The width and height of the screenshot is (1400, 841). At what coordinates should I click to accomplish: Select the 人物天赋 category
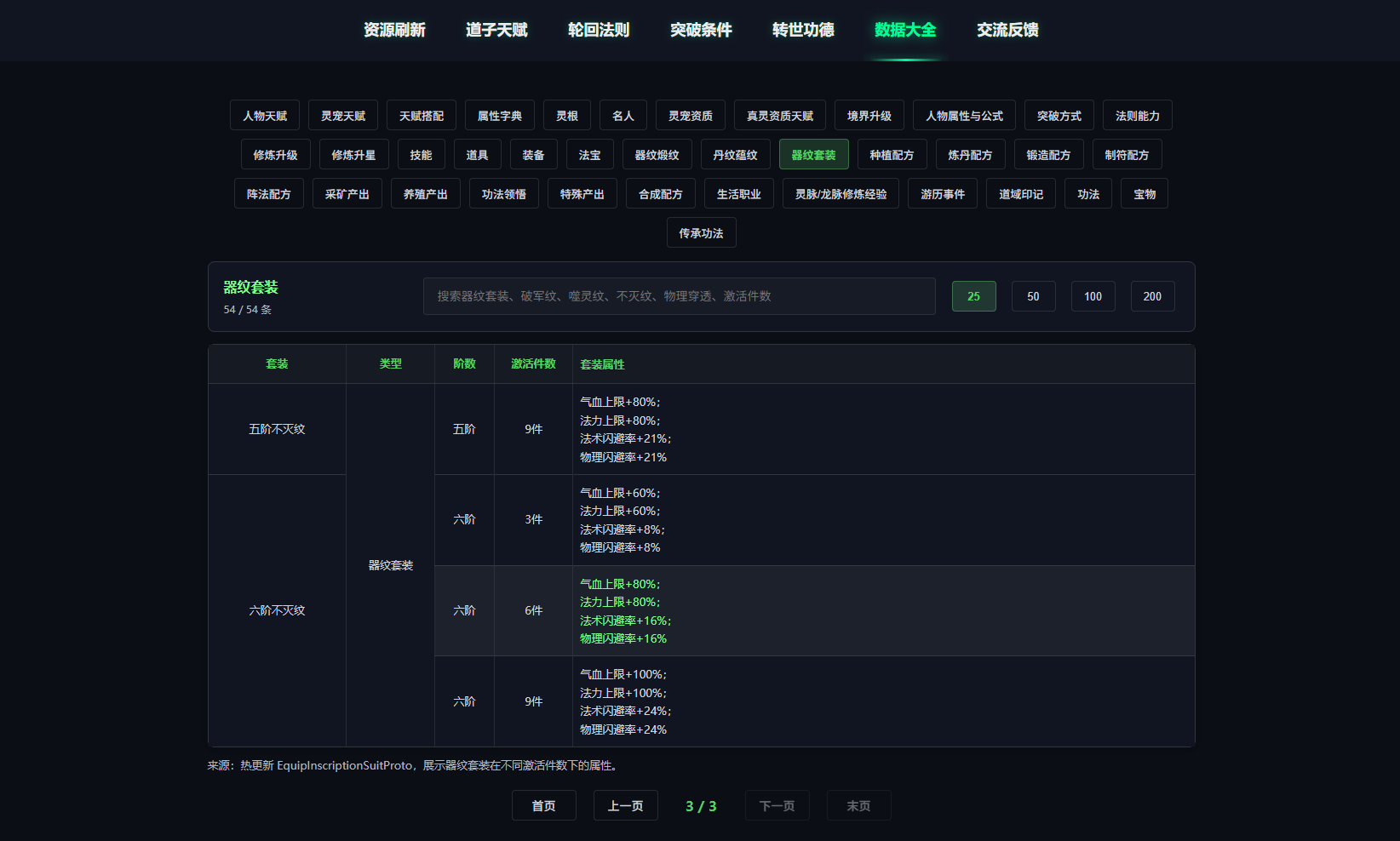[x=265, y=116]
